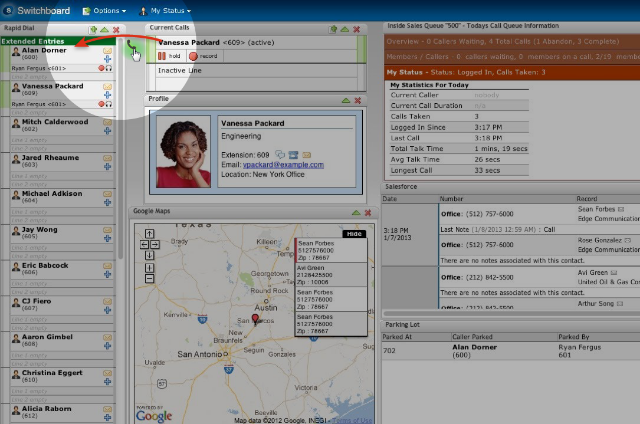Record the active Vanessa Packard call
640x424 pixels.
204,56
